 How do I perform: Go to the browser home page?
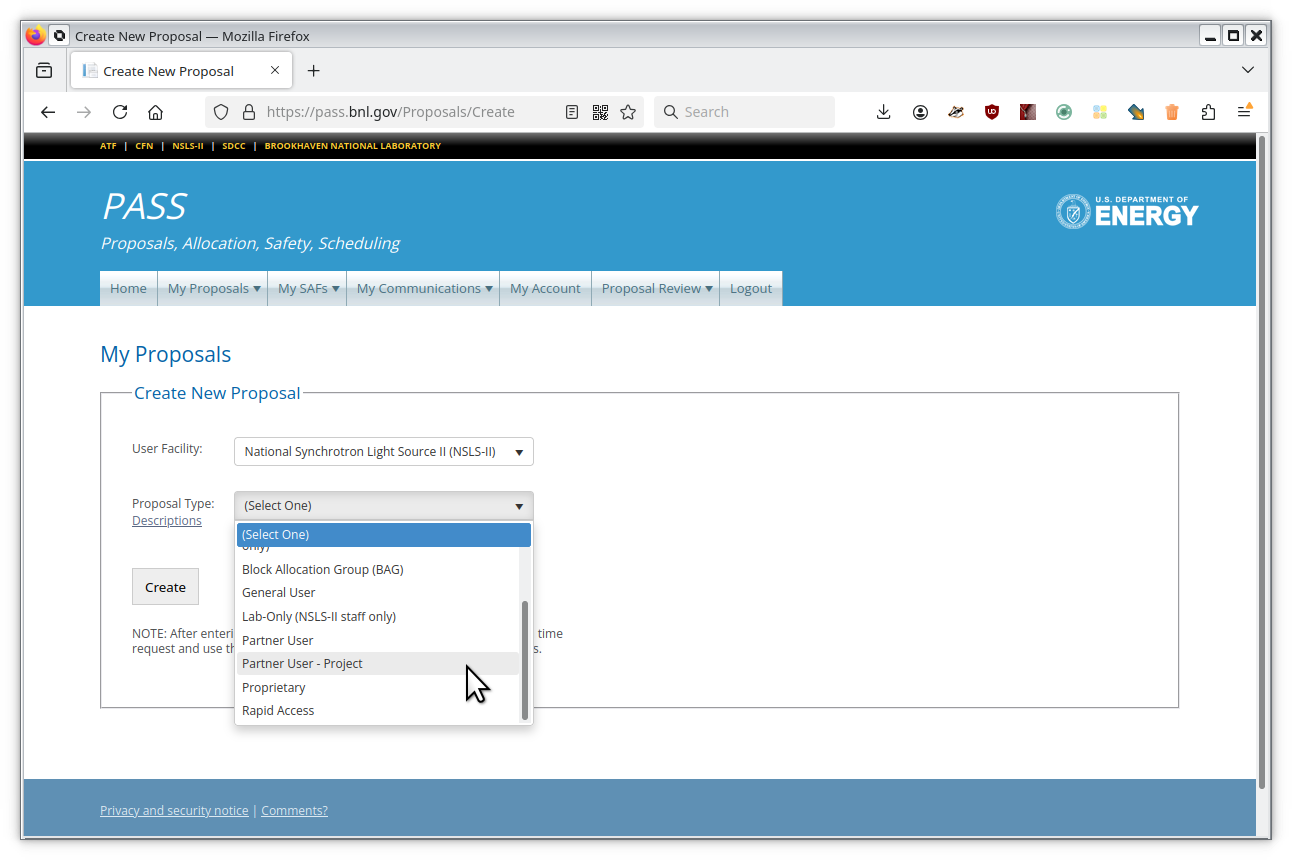point(155,112)
